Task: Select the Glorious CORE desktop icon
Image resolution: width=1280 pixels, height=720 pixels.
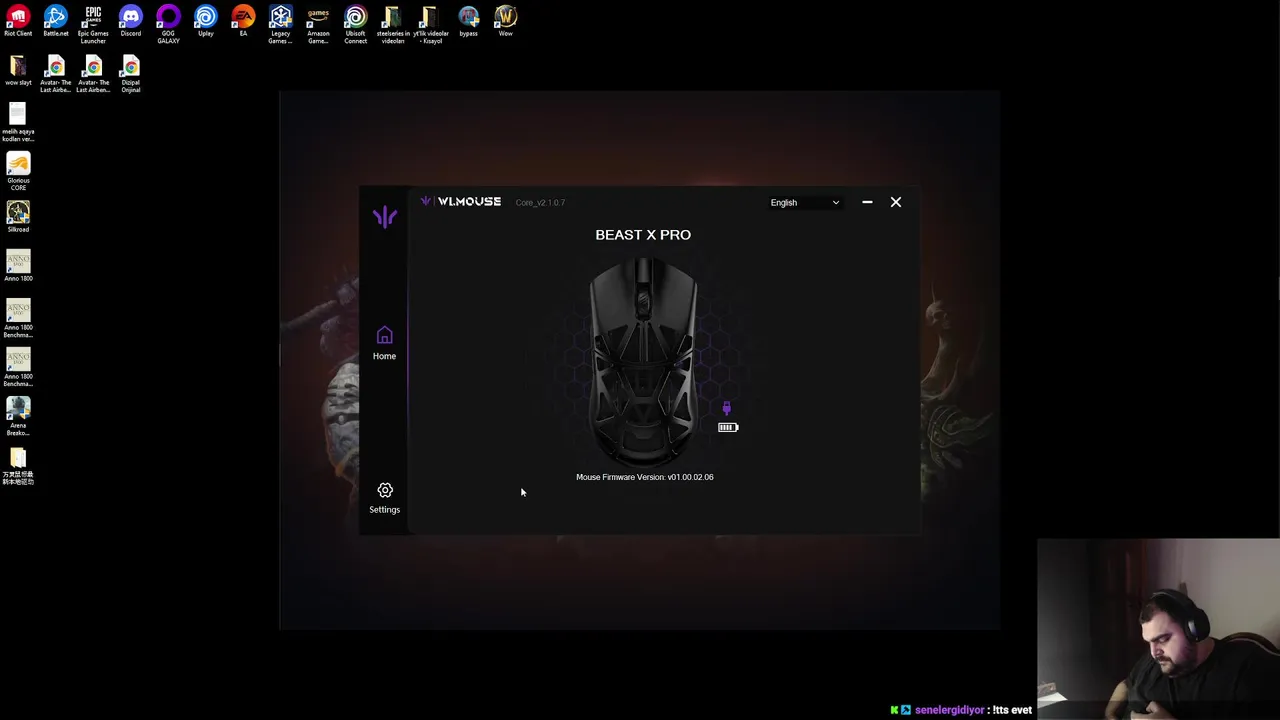Action: [18, 172]
